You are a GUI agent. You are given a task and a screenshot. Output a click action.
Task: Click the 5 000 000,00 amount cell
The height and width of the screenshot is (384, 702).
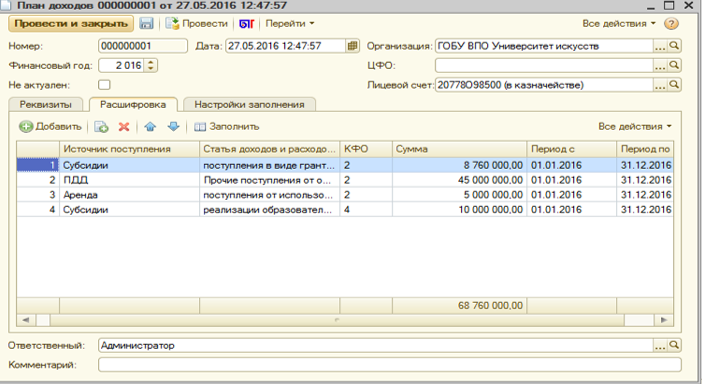(x=459, y=195)
